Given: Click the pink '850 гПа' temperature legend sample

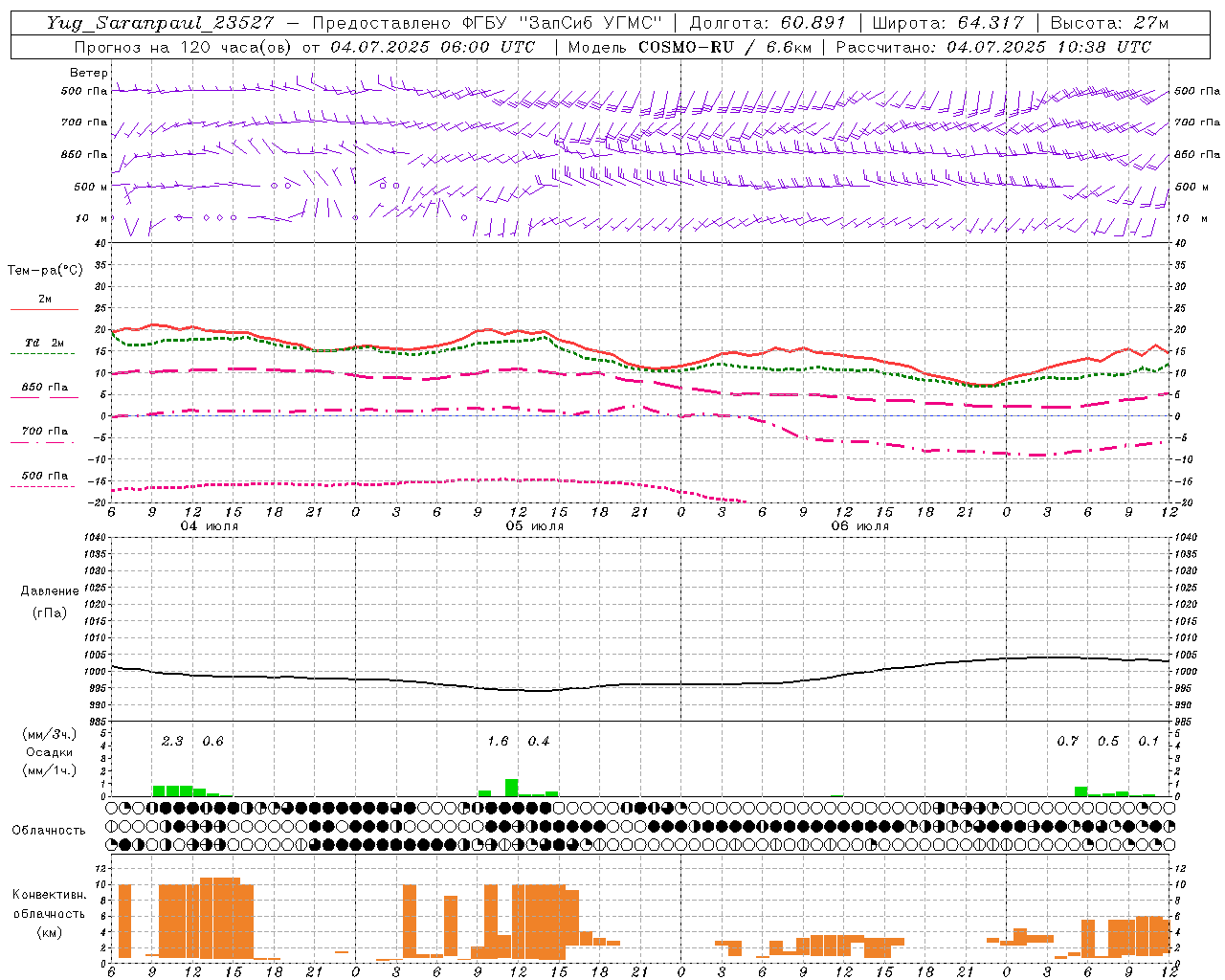Looking at the screenshot, I should pos(45,397).
